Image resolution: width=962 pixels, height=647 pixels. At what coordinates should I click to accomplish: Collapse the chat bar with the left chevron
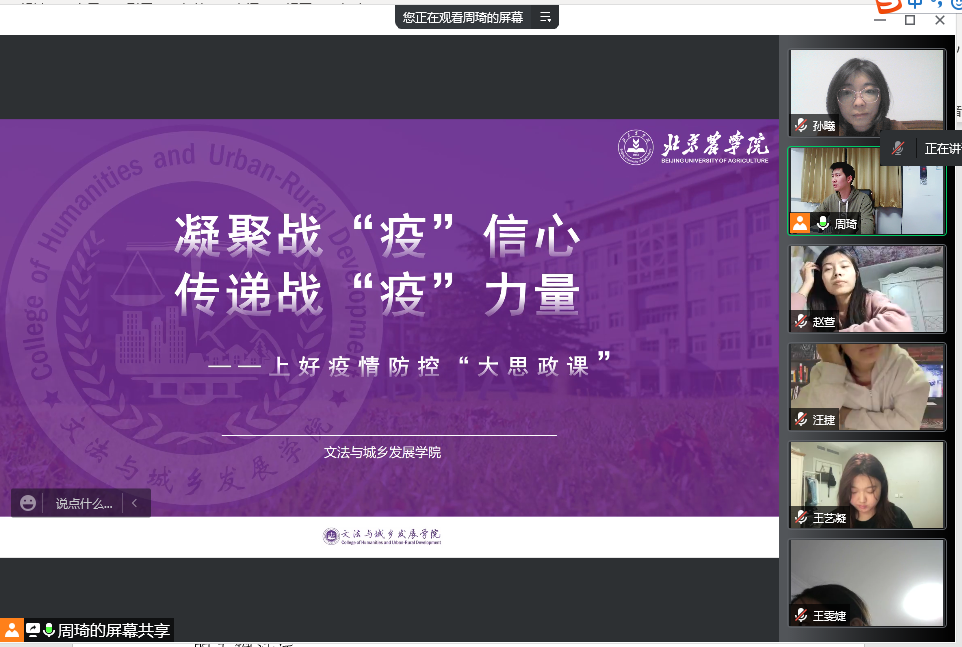point(134,503)
